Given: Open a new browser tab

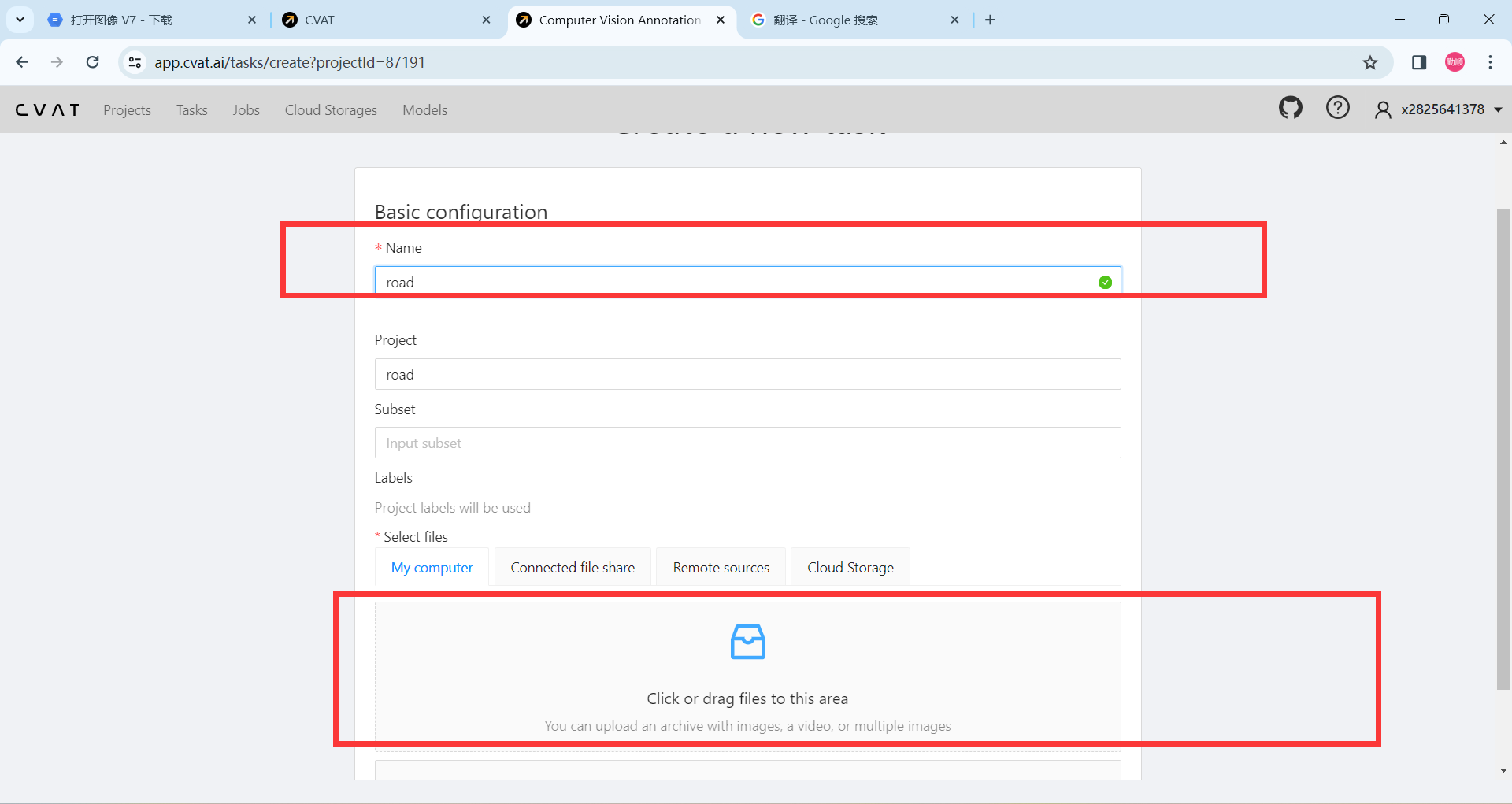Looking at the screenshot, I should click(x=990, y=20).
